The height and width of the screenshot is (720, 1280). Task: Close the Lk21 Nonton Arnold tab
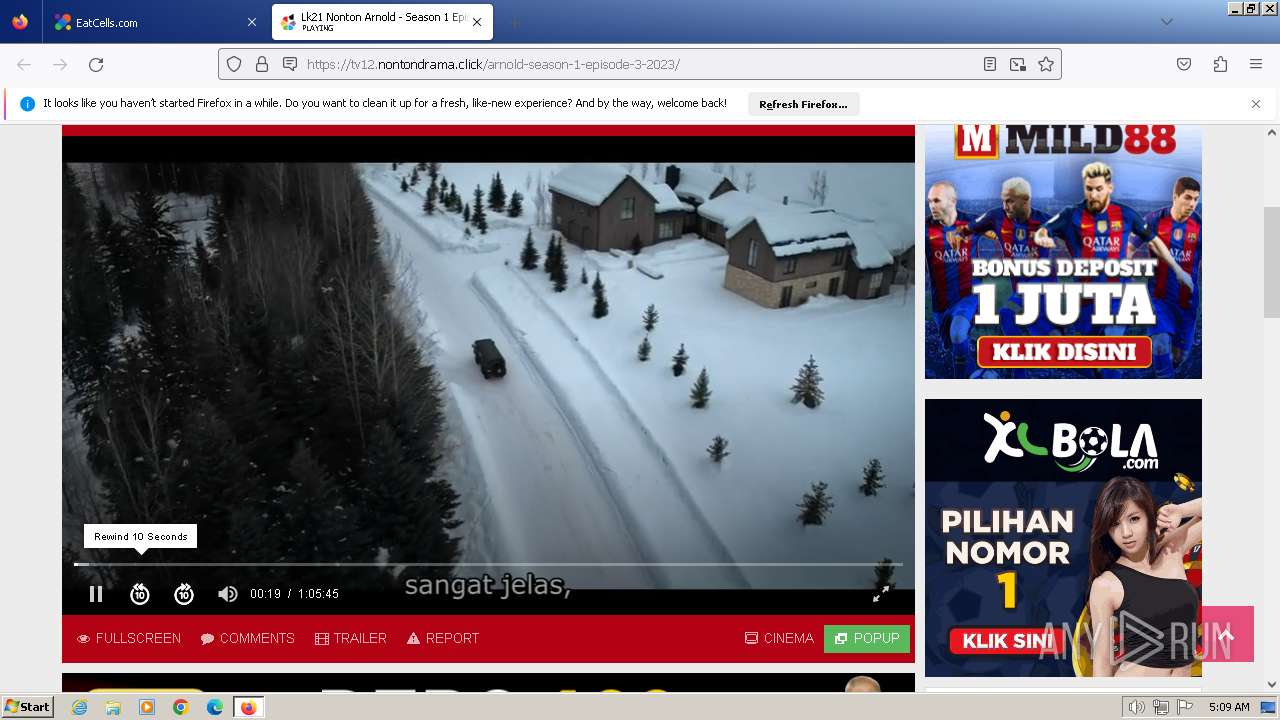[477, 22]
